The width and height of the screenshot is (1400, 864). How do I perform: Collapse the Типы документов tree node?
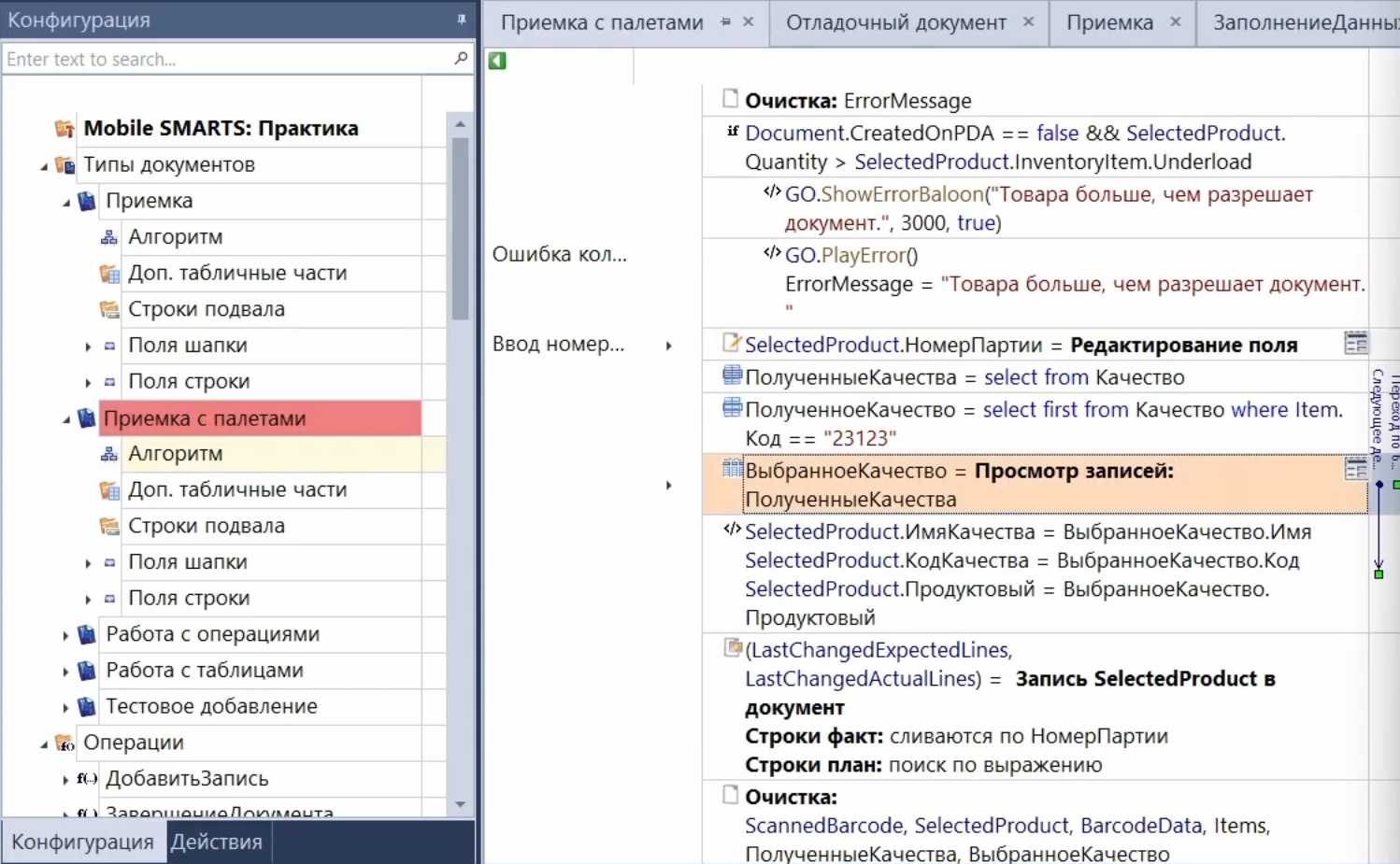(44, 166)
